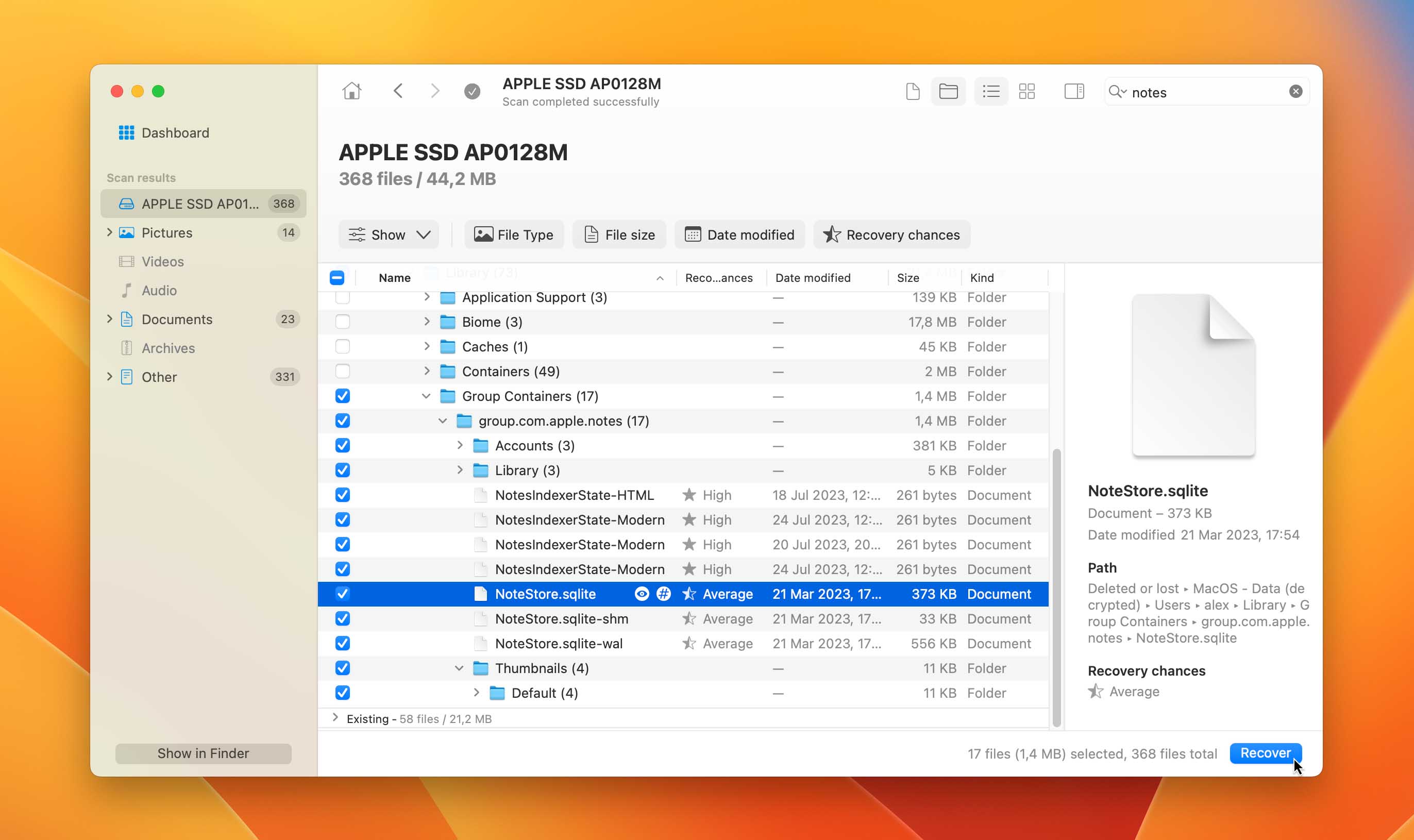Click the Recover button
This screenshot has height=840, width=1414.
pos(1265,753)
